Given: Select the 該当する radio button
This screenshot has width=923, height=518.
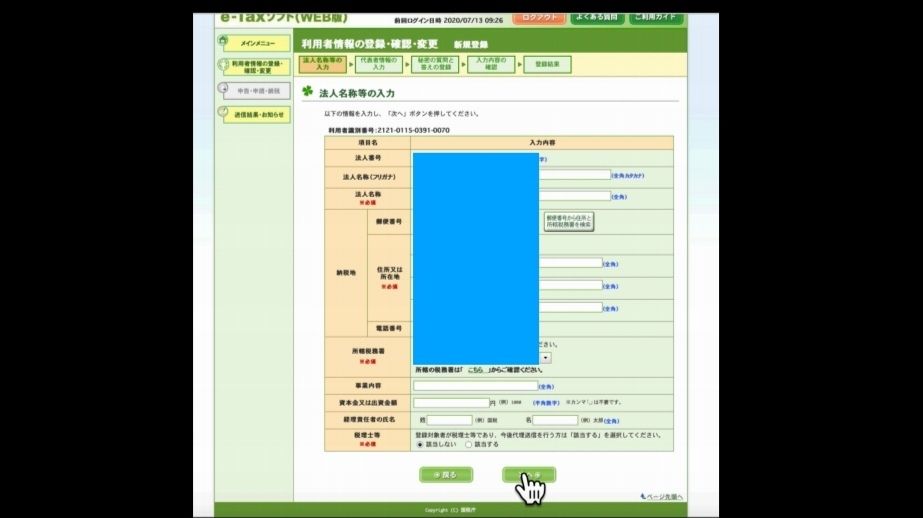Looking at the screenshot, I should 468,444.
